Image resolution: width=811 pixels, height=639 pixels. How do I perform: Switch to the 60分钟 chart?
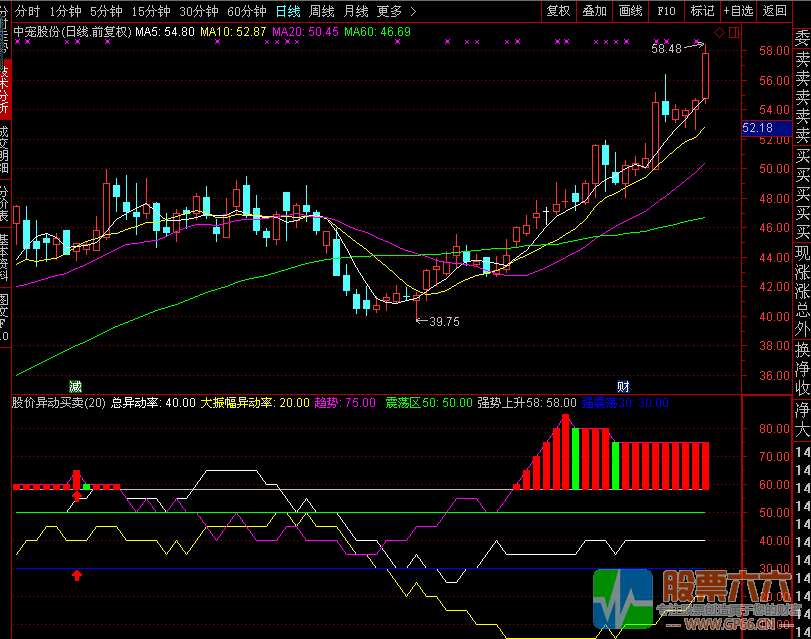pyautogui.click(x=247, y=11)
